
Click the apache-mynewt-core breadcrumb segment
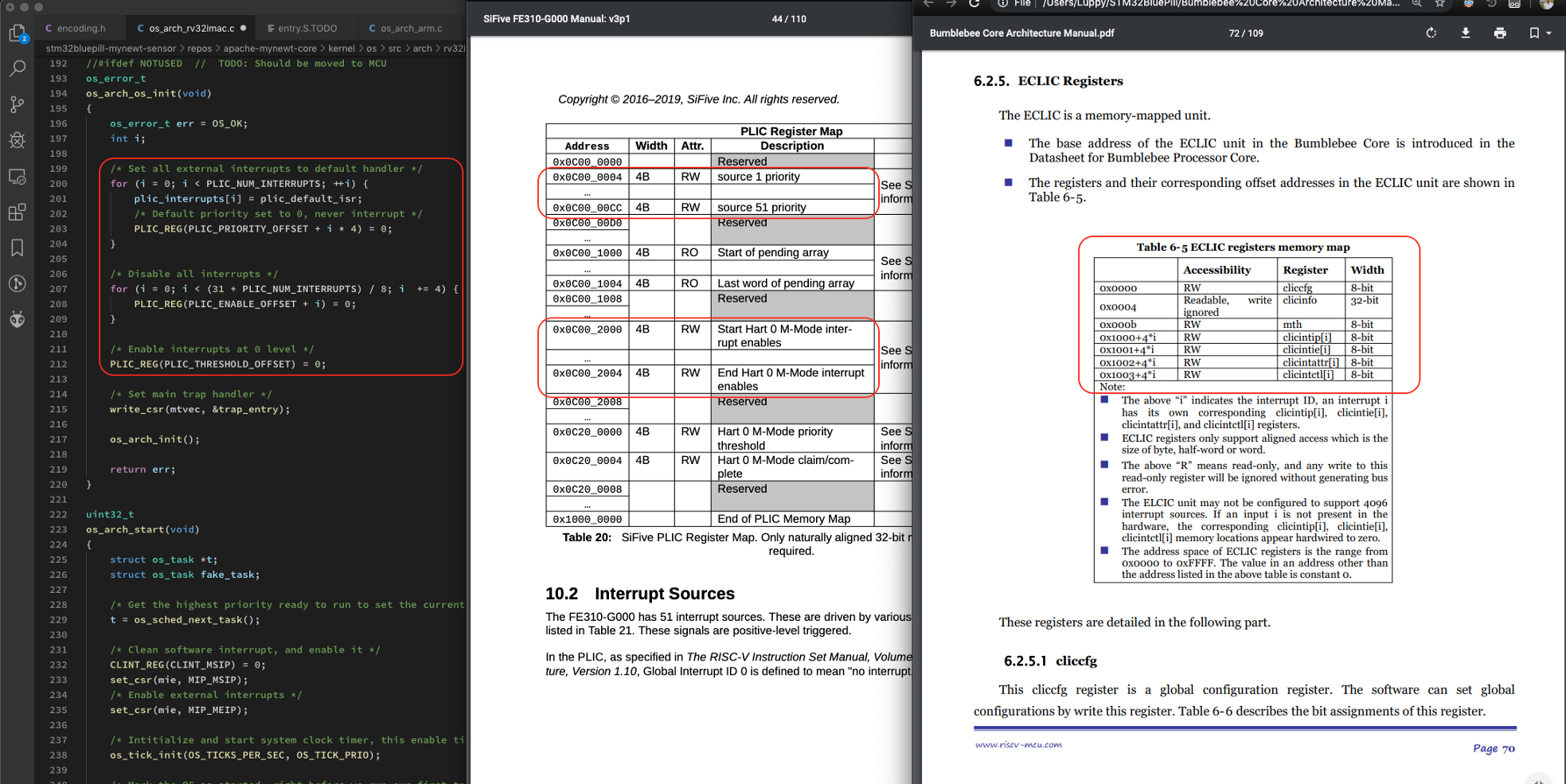[x=269, y=49]
